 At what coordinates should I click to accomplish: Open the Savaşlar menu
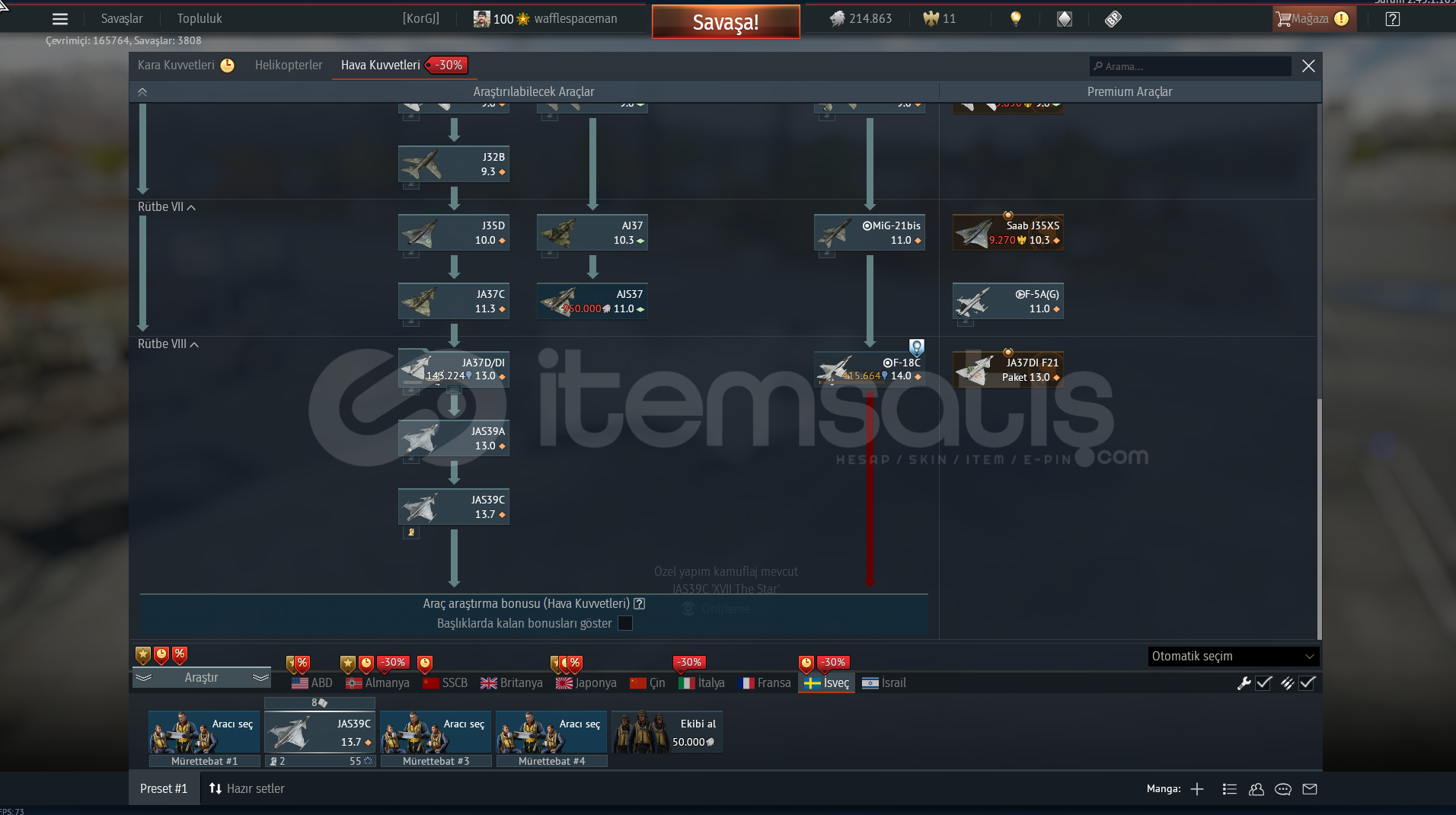coord(122,19)
